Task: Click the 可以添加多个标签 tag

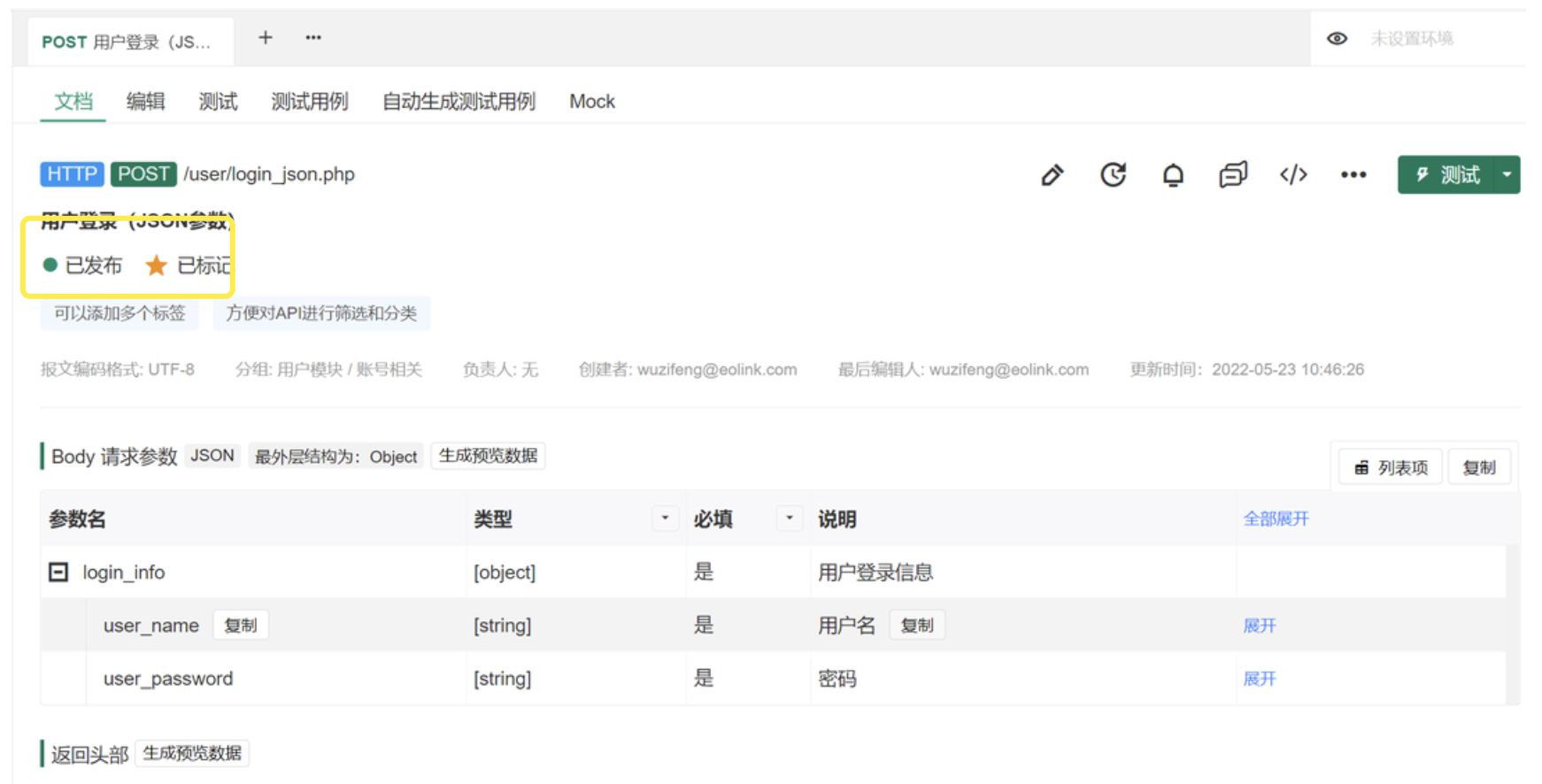Action: pos(120,313)
